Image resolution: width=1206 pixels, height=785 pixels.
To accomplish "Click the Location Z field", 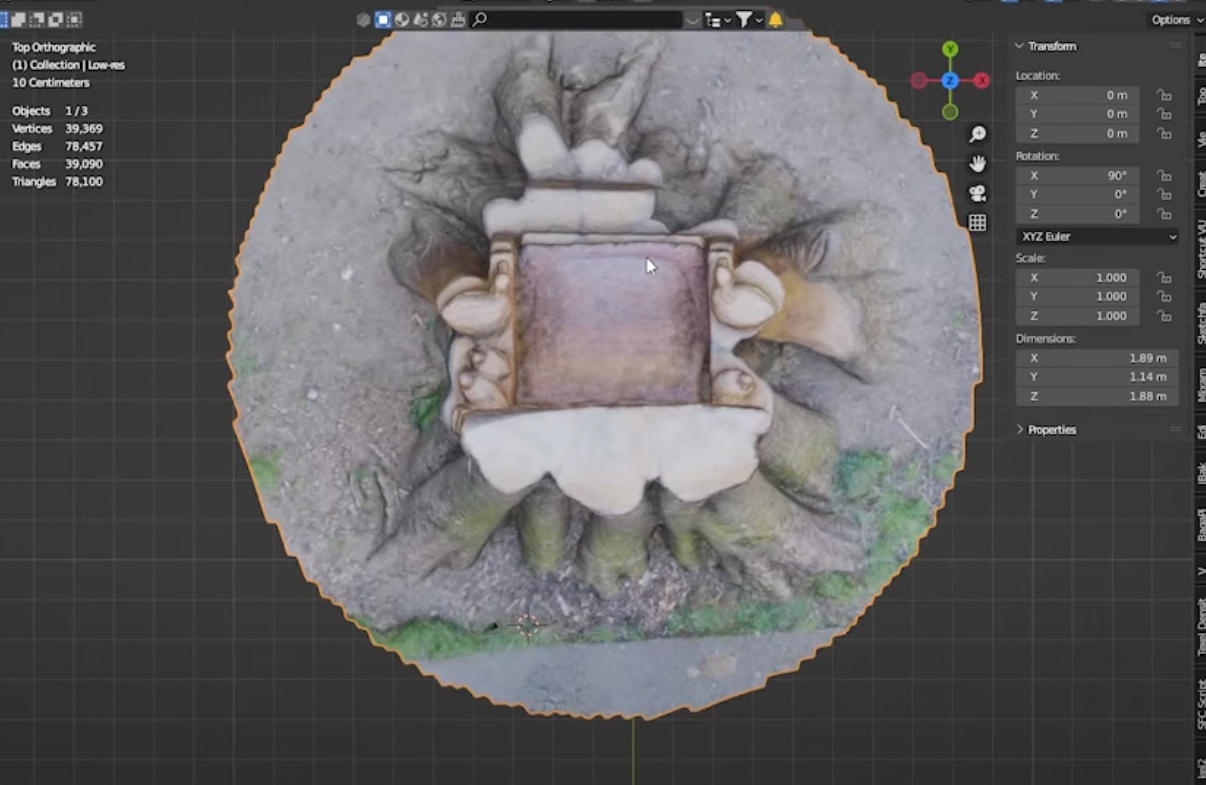I will click(x=1077, y=133).
